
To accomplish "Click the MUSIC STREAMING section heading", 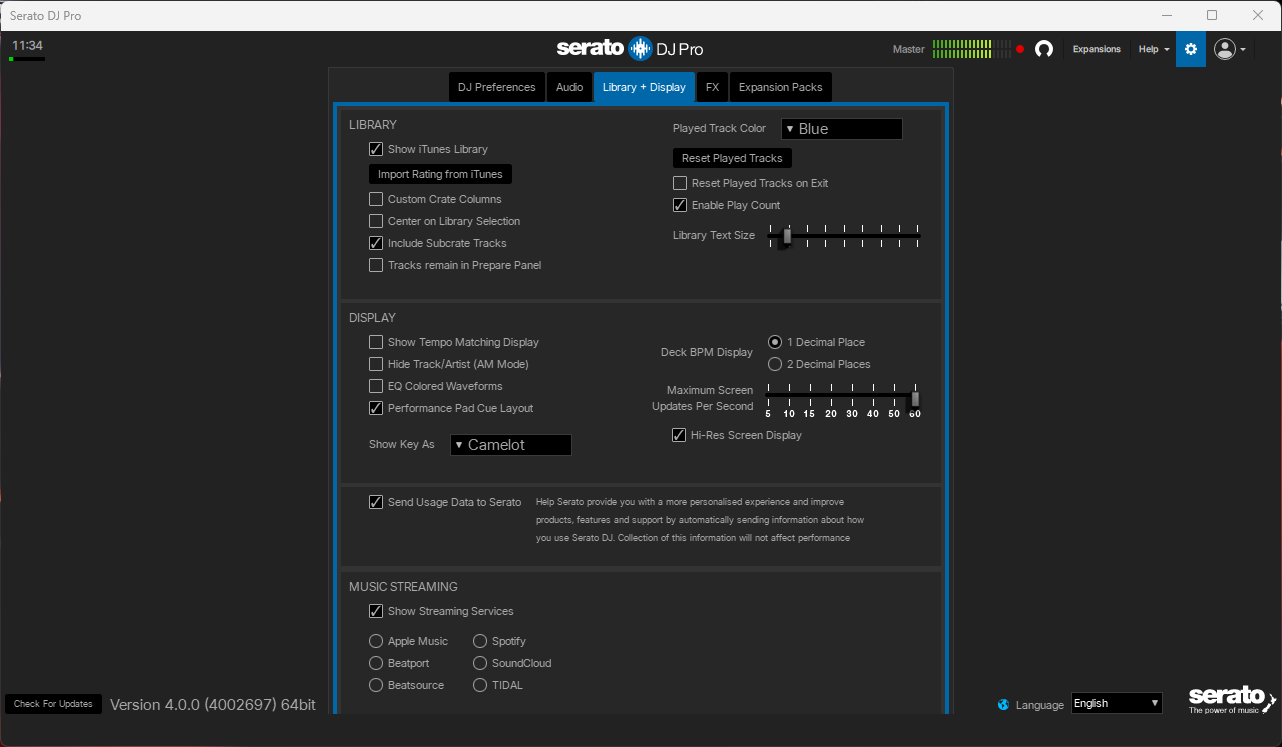I will point(403,587).
